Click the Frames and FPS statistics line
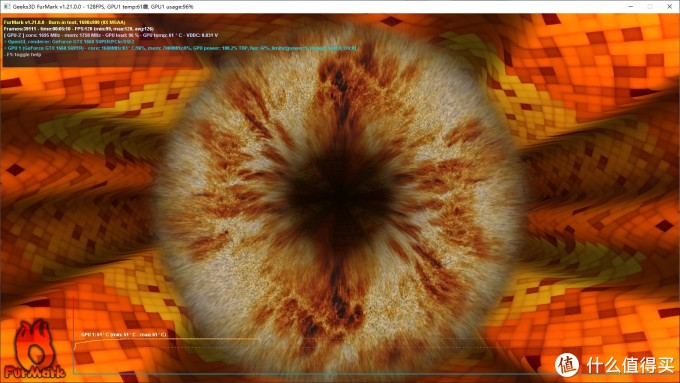Image resolution: width=680 pixels, height=383 pixels. click(x=78, y=29)
